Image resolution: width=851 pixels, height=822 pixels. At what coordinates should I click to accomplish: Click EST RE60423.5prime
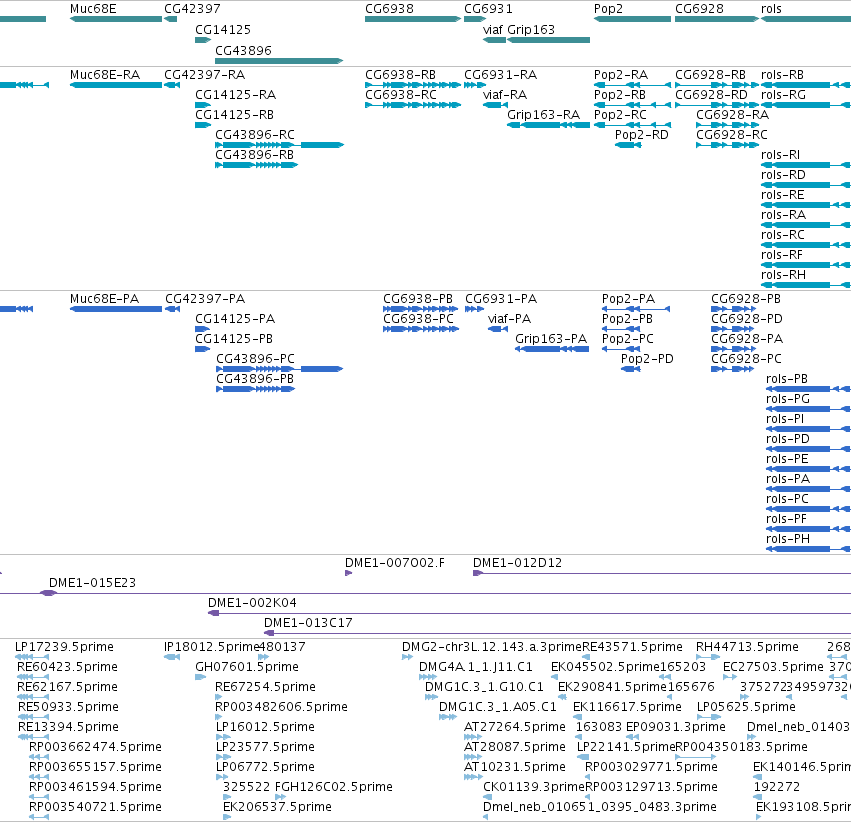click(67, 667)
